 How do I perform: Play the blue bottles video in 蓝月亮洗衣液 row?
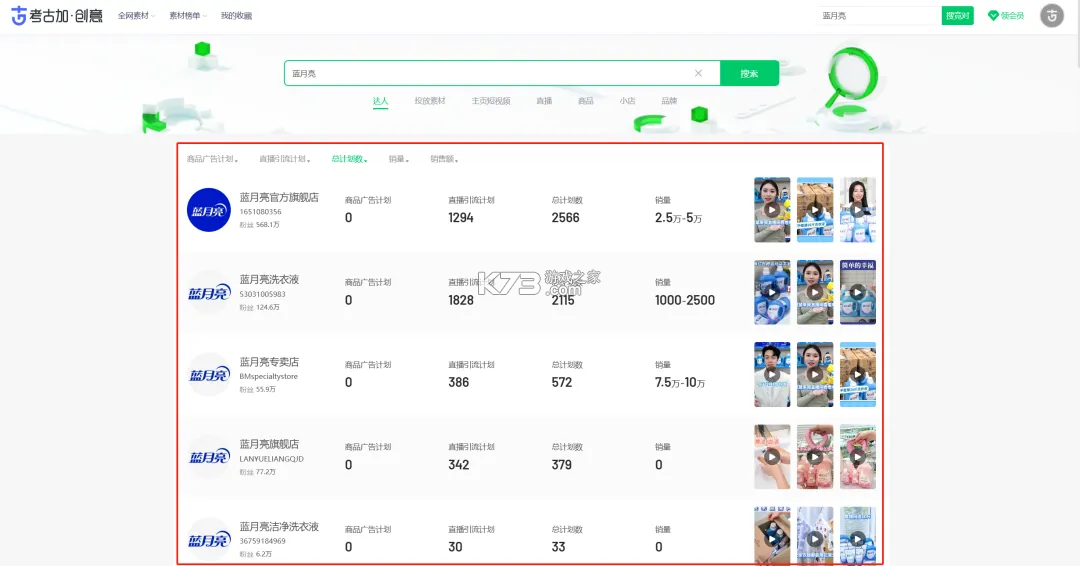(772, 292)
